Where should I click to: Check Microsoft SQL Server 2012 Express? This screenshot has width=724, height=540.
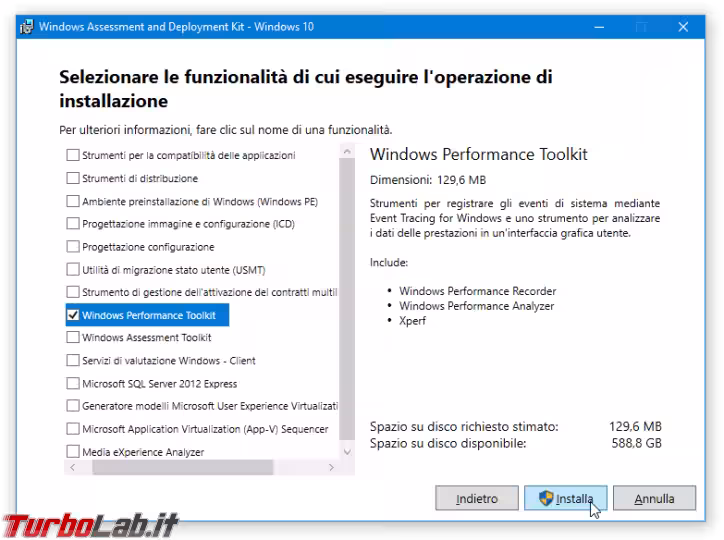pyautogui.click(x=72, y=383)
